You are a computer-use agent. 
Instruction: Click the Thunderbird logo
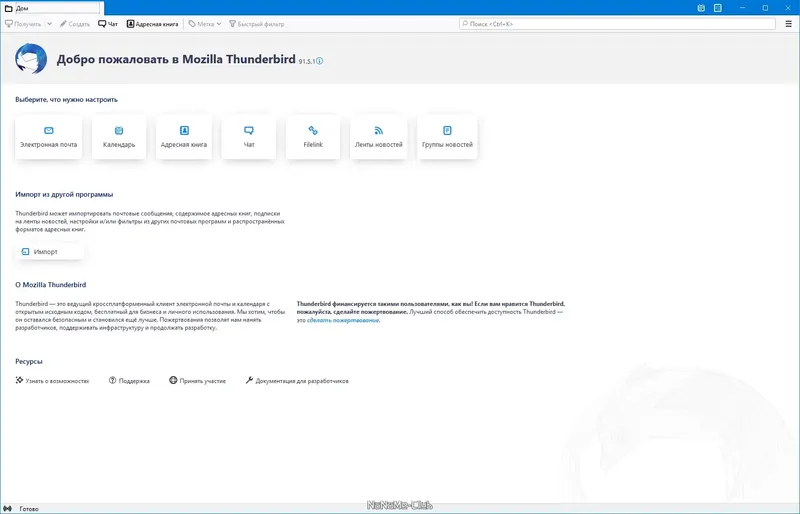[31, 59]
